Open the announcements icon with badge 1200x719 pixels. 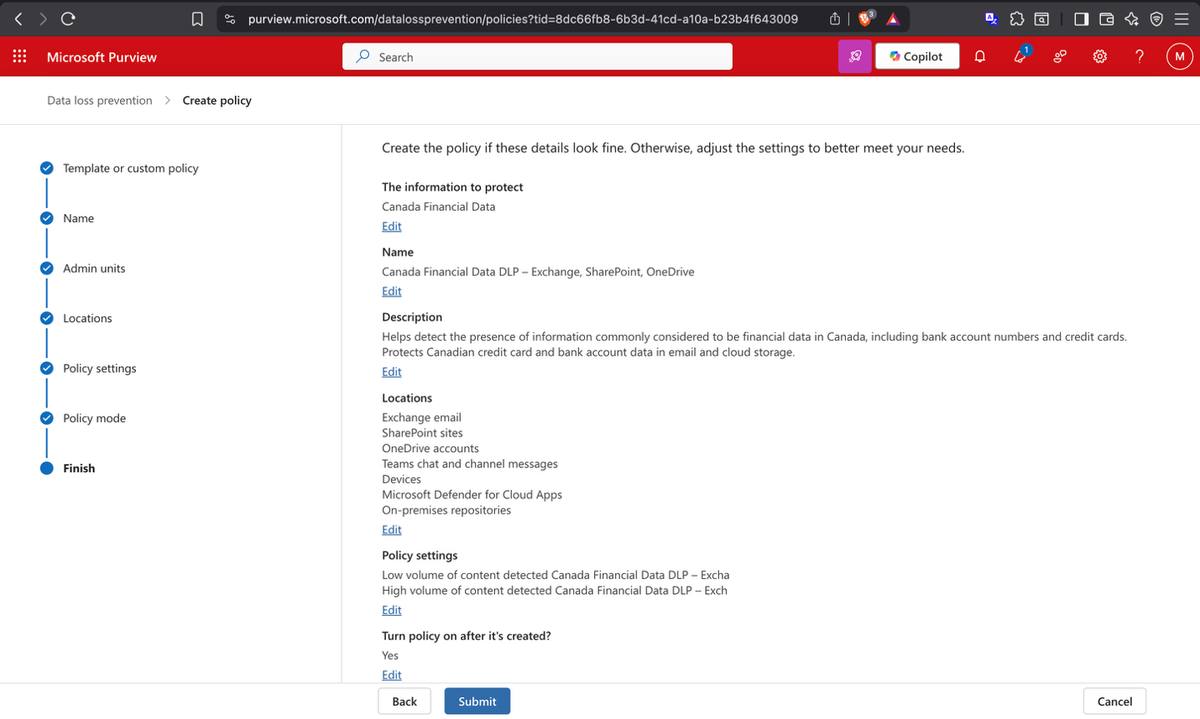tap(1021, 56)
